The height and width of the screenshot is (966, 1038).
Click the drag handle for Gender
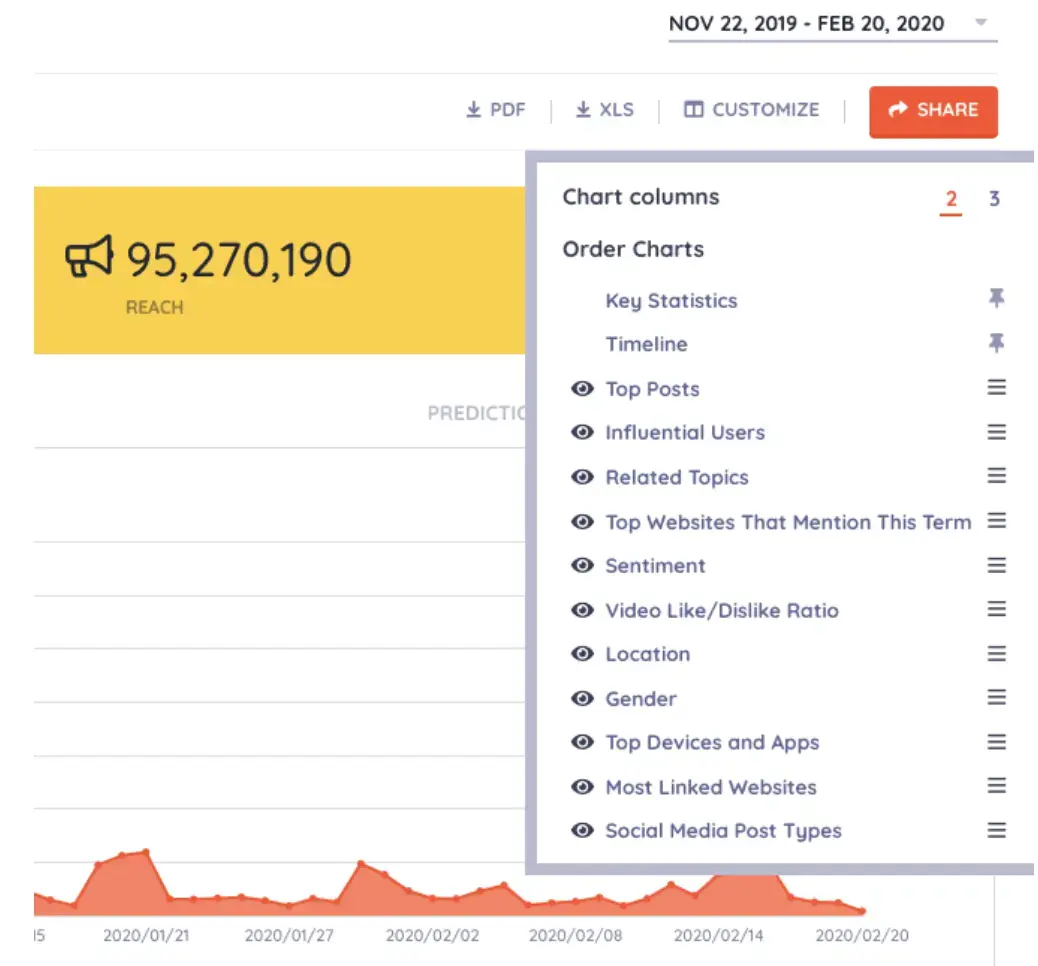[996, 698]
